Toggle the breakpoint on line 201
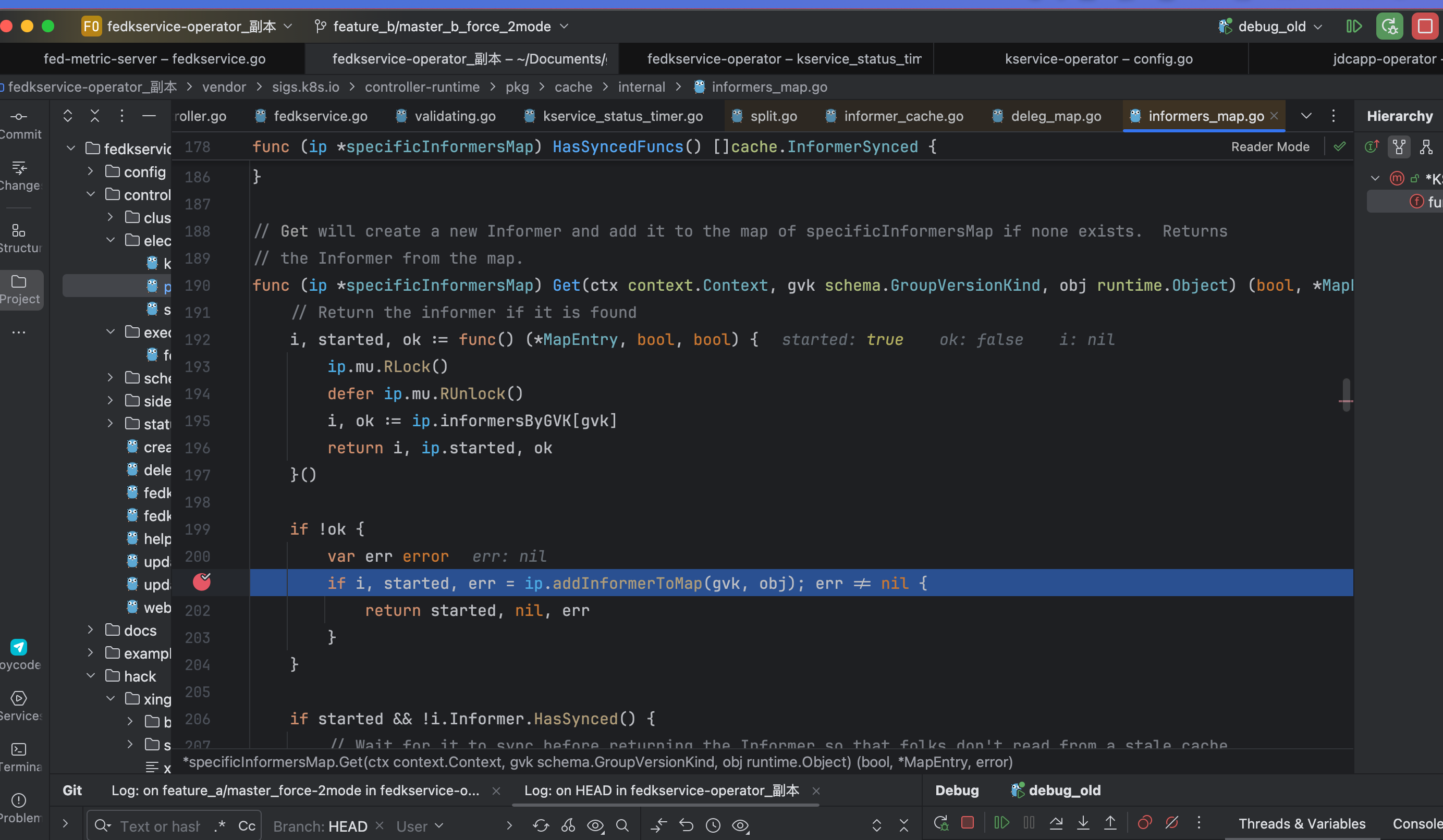Image resolution: width=1443 pixels, height=840 pixels. (202, 582)
